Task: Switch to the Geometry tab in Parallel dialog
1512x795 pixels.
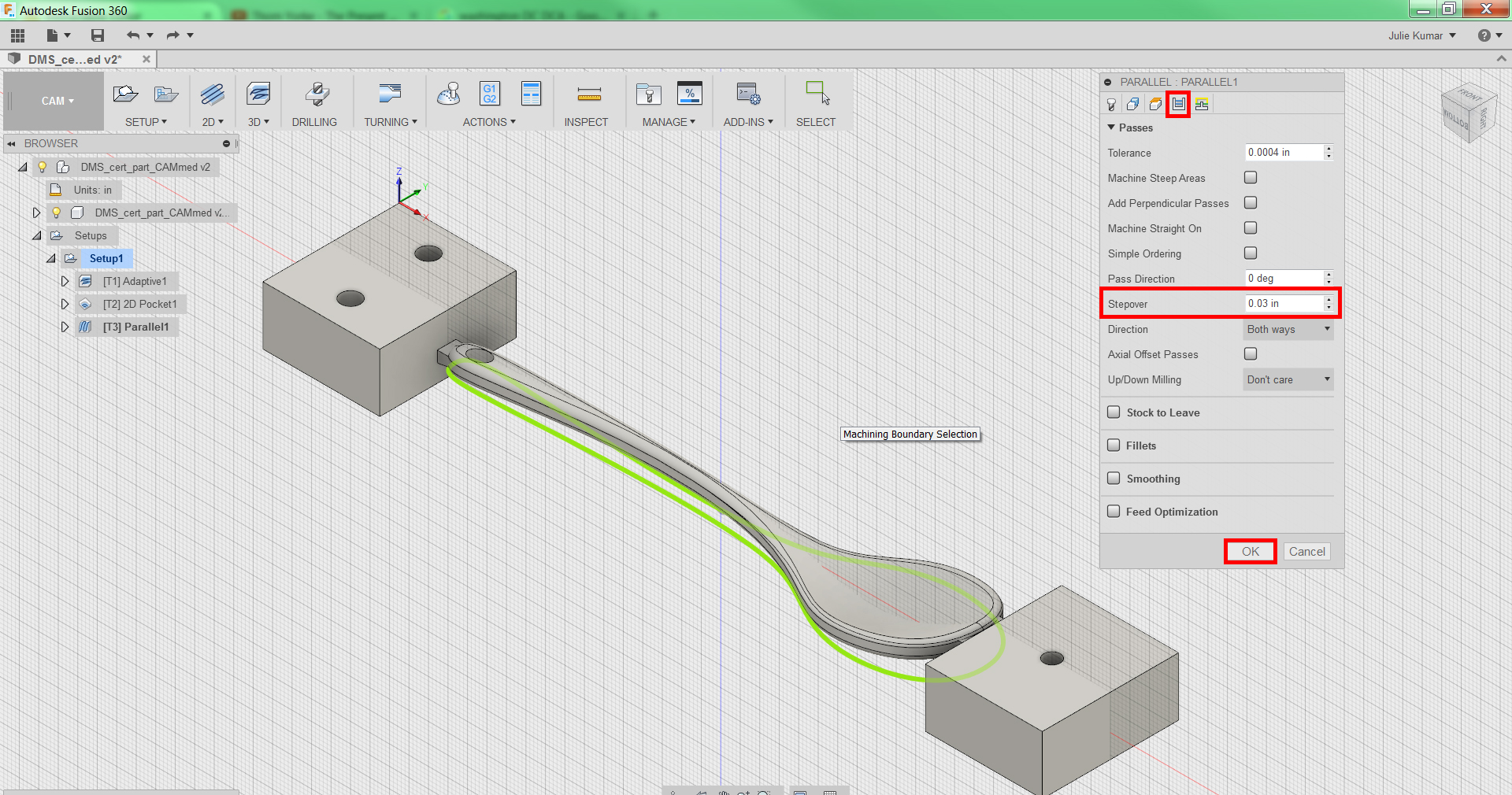Action: tap(1133, 104)
